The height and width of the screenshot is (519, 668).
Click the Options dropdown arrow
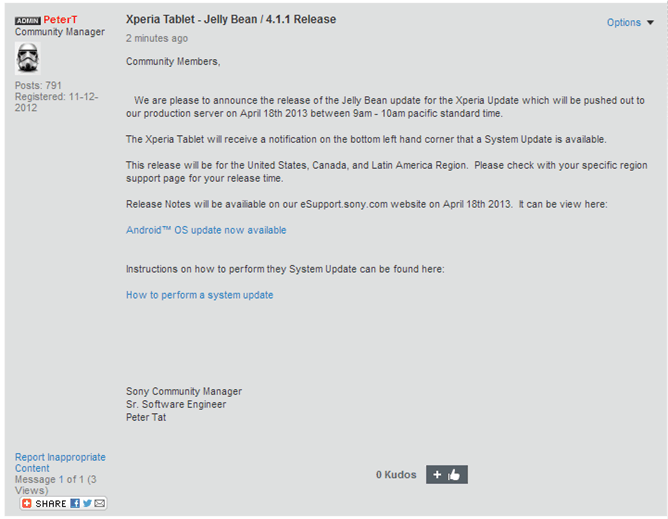pos(651,23)
